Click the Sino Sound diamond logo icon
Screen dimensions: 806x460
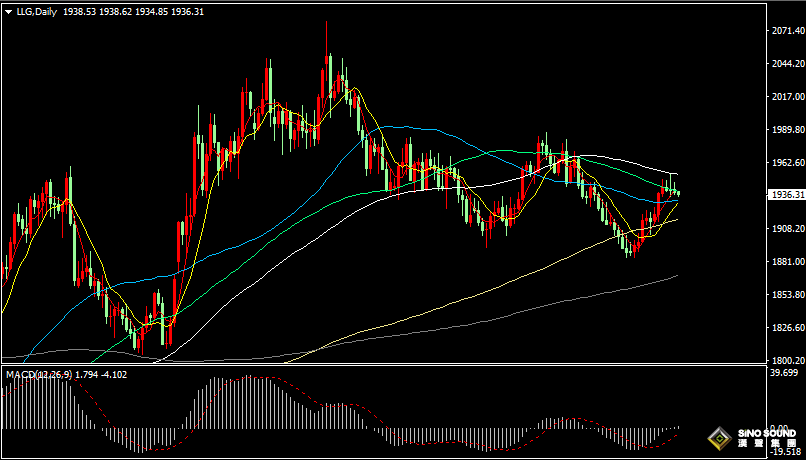pyautogui.click(x=718, y=439)
